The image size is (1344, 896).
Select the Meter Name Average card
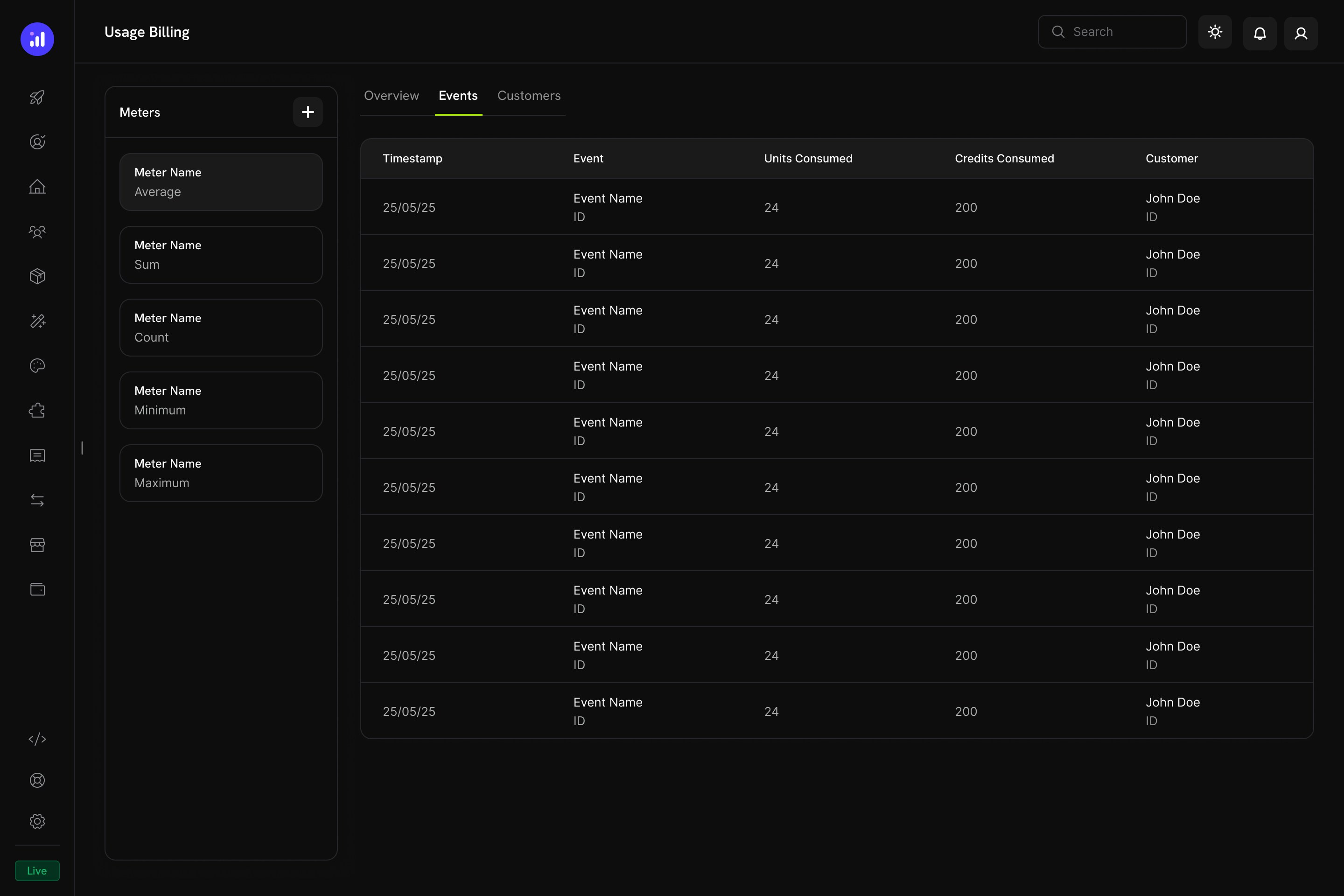click(221, 182)
